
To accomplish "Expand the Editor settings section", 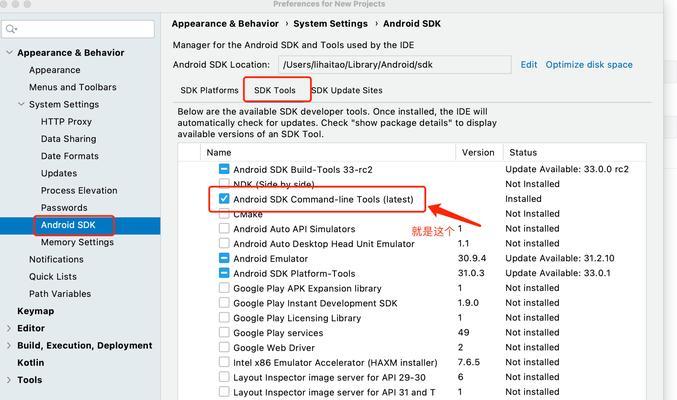I will click(x=9, y=328).
